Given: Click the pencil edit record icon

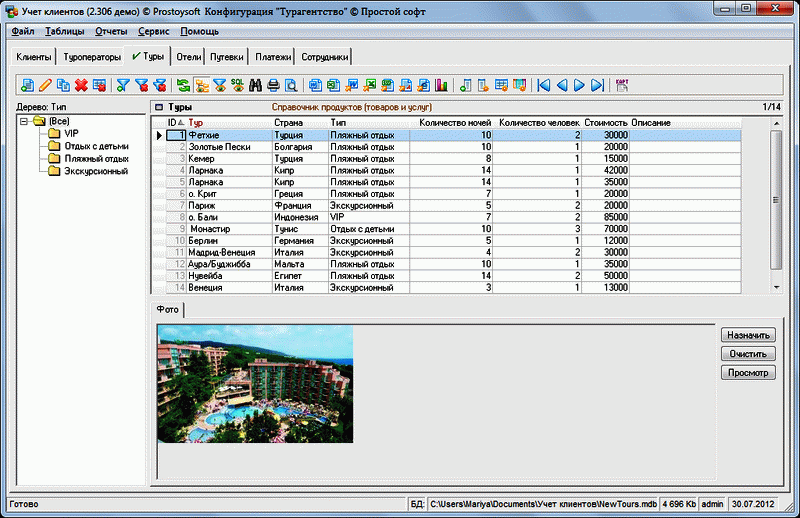Looking at the screenshot, I should pos(45,85).
